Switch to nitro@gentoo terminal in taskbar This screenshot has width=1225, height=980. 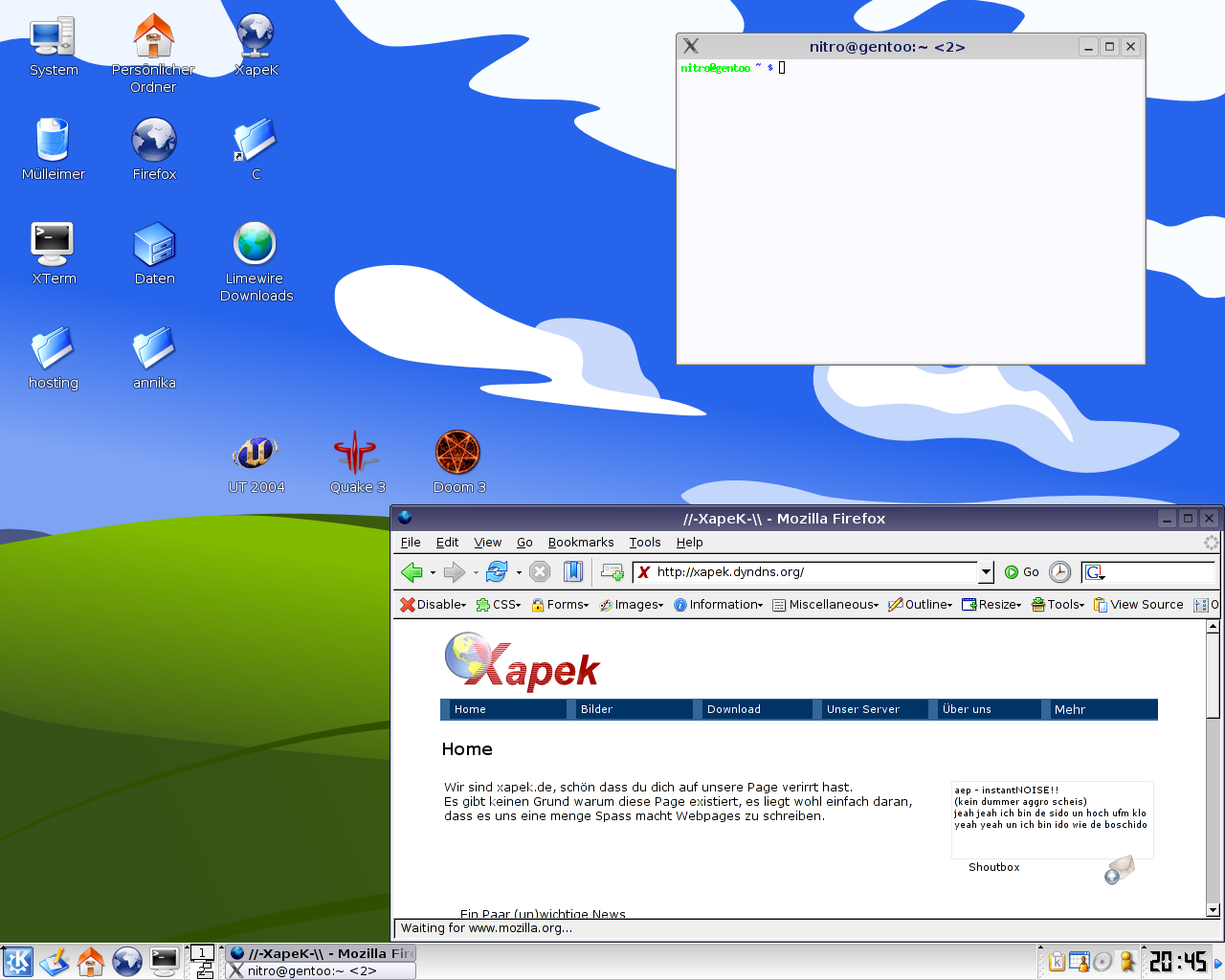click(x=321, y=970)
